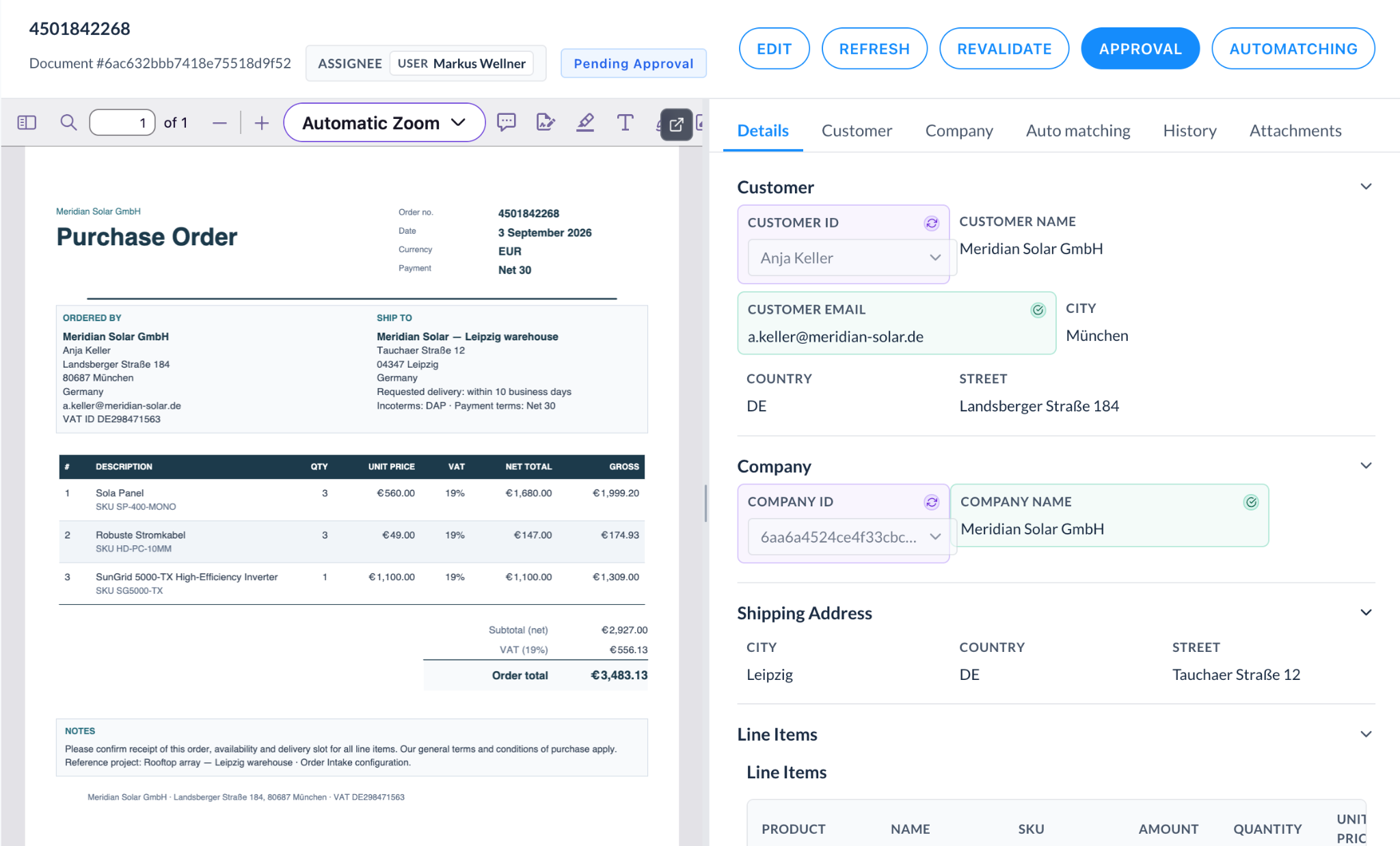Open the search magnifier in PDF toolbar
This screenshot has width=1400, height=846.
[68, 123]
